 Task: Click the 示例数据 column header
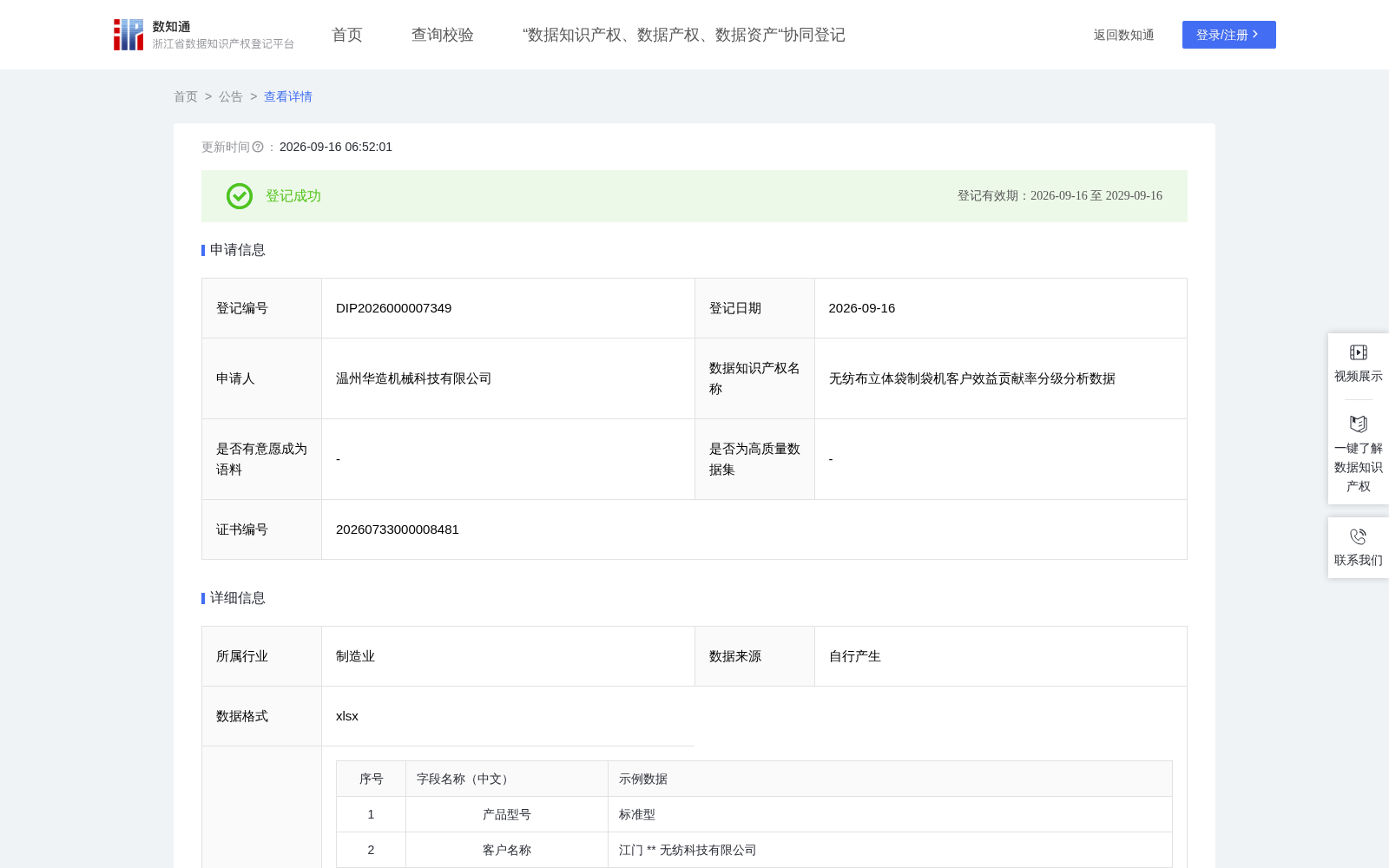(890, 779)
